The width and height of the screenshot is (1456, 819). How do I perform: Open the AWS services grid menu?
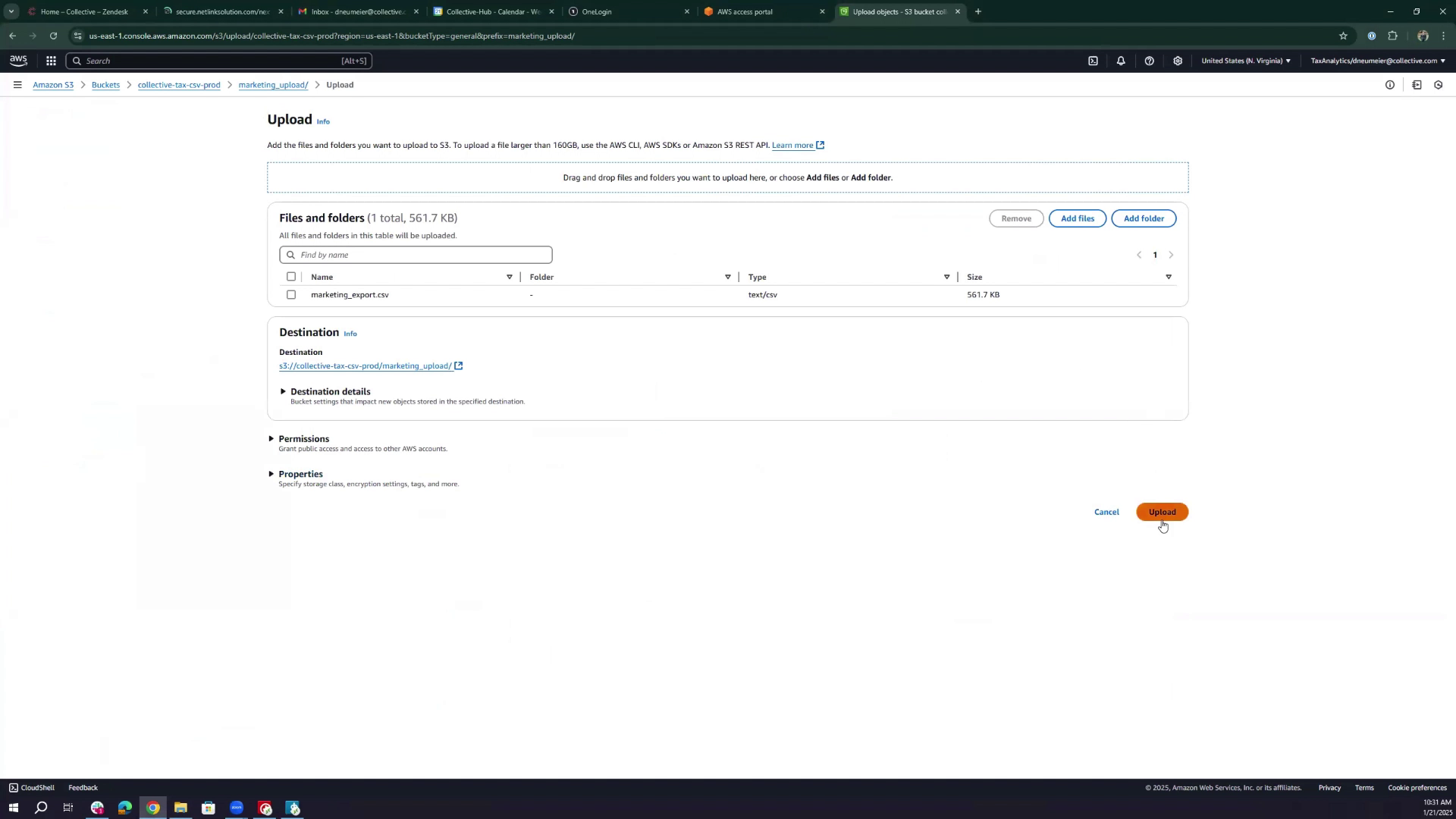pyautogui.click(x=51, y=61)
